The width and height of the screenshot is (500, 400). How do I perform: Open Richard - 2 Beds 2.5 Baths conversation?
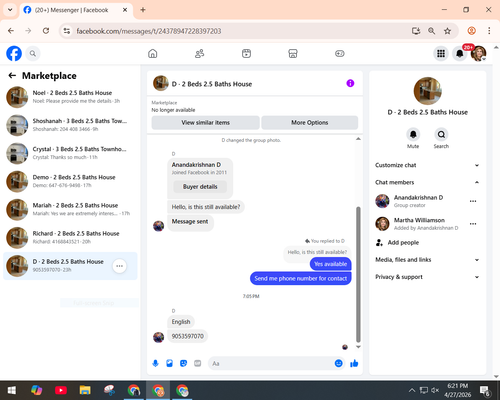pos(70,238)
